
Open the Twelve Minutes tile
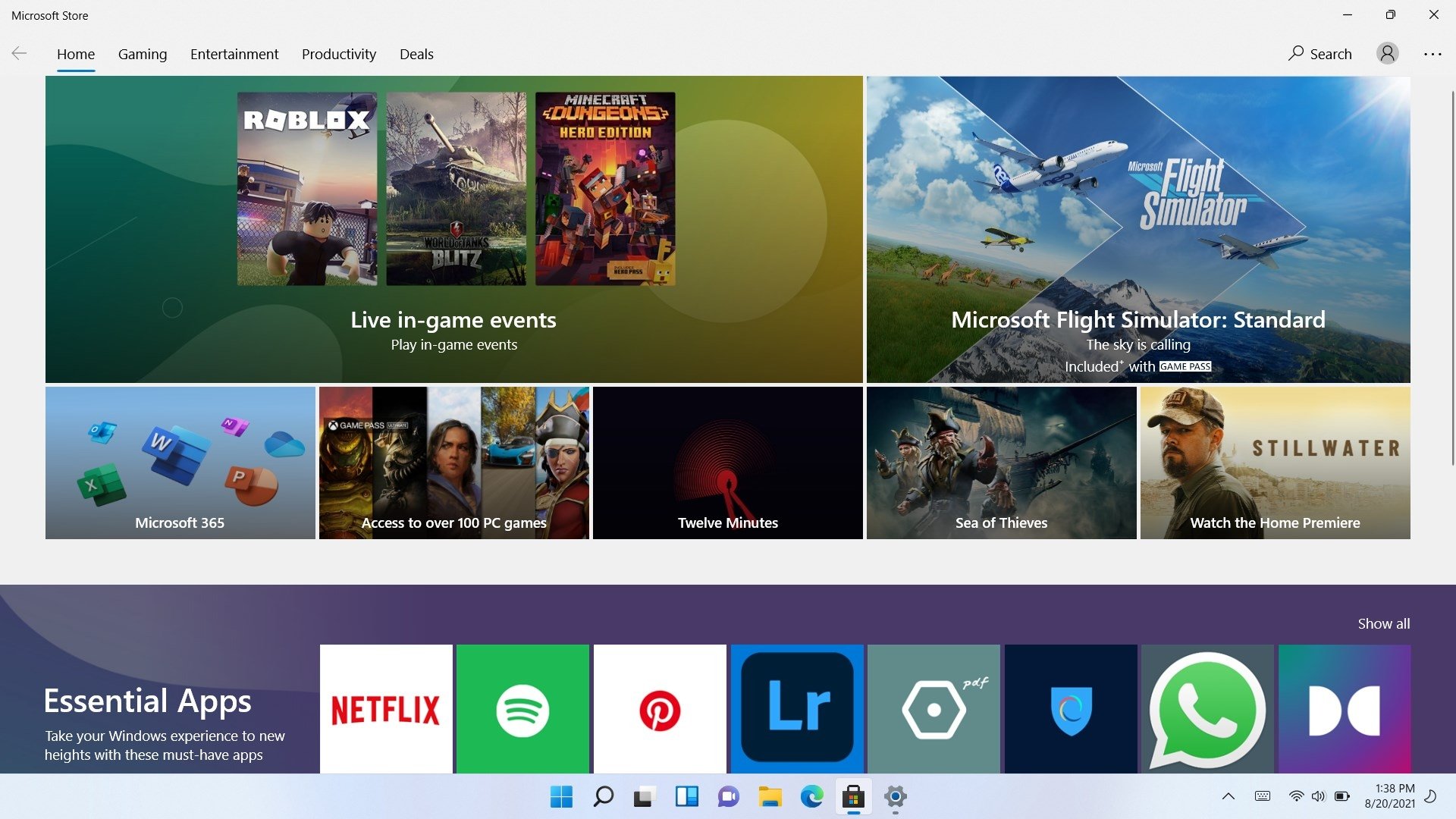click(727, 462)
